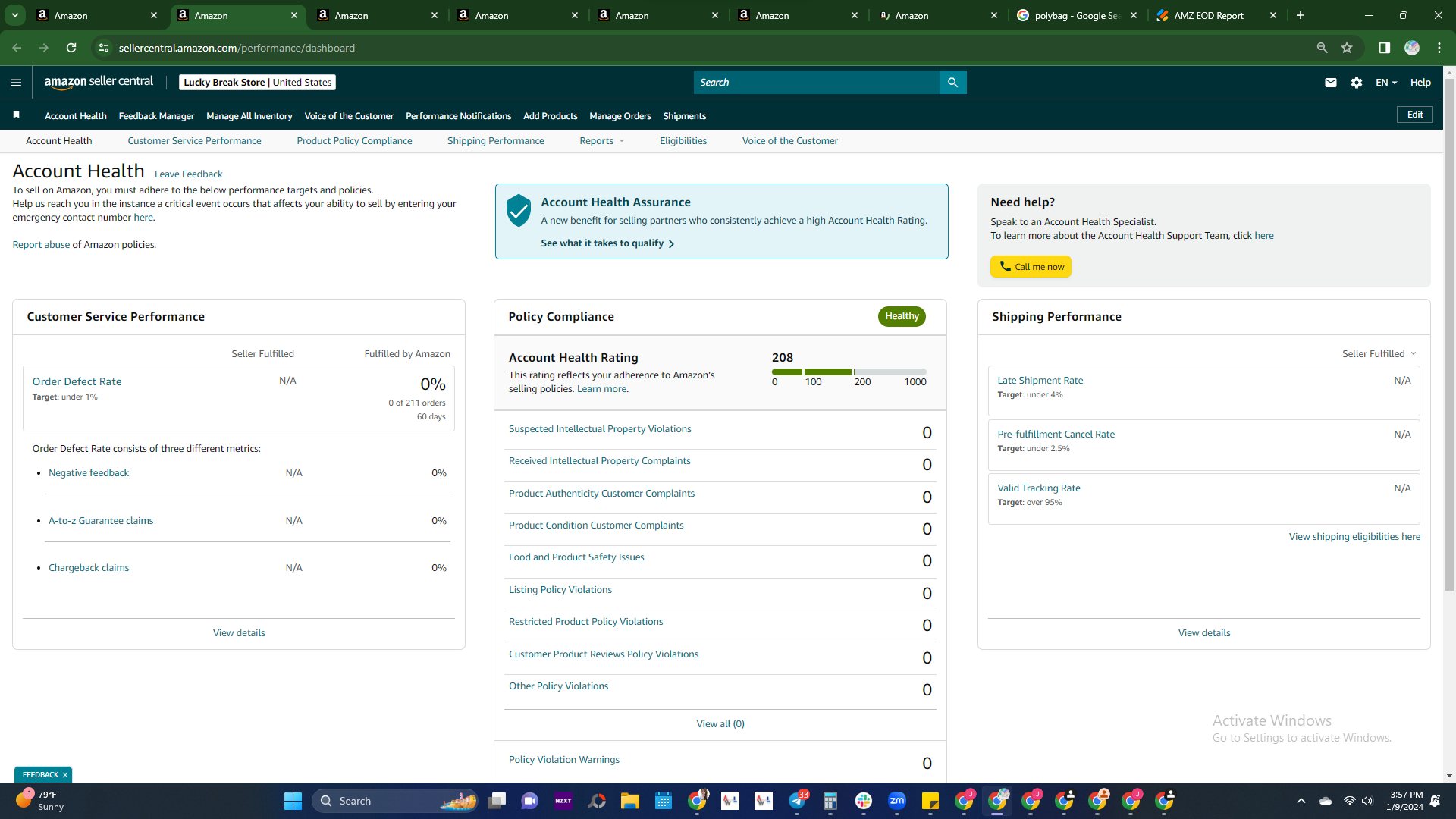The width and height of the screenshot is (1456, 819).
Task: Open Telegram app in taskbar
Action: [x=797, y=801]
